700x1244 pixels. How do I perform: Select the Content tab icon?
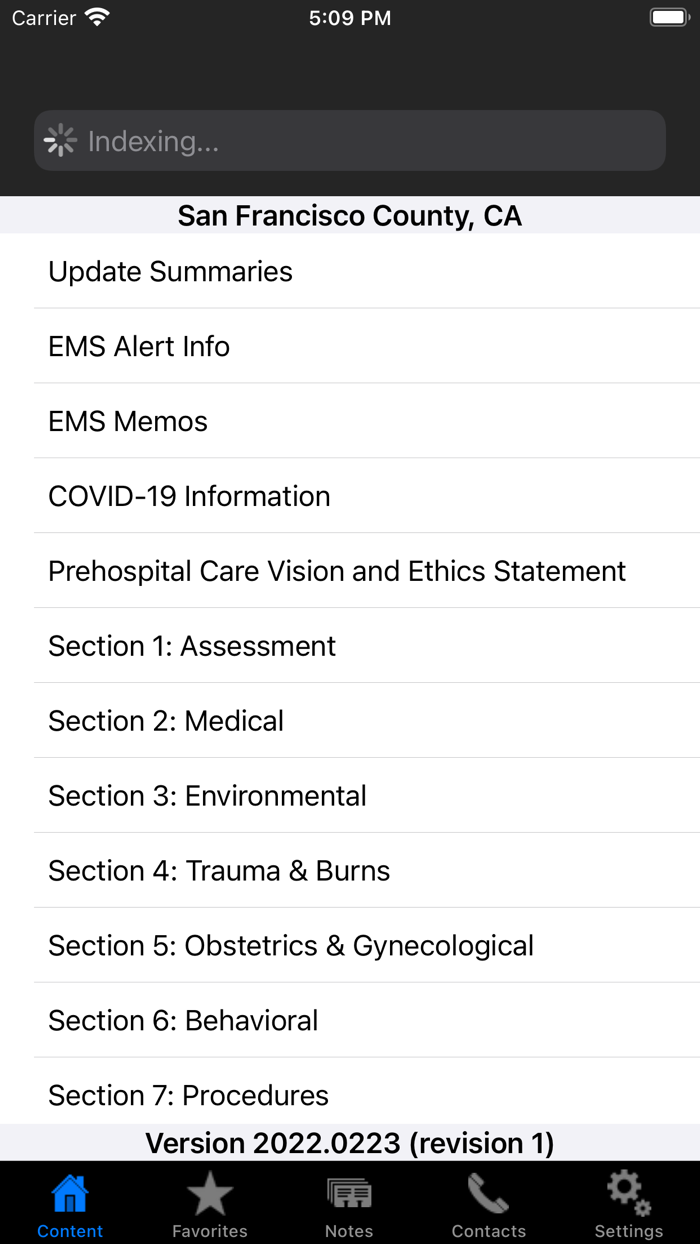(69, 1190)
